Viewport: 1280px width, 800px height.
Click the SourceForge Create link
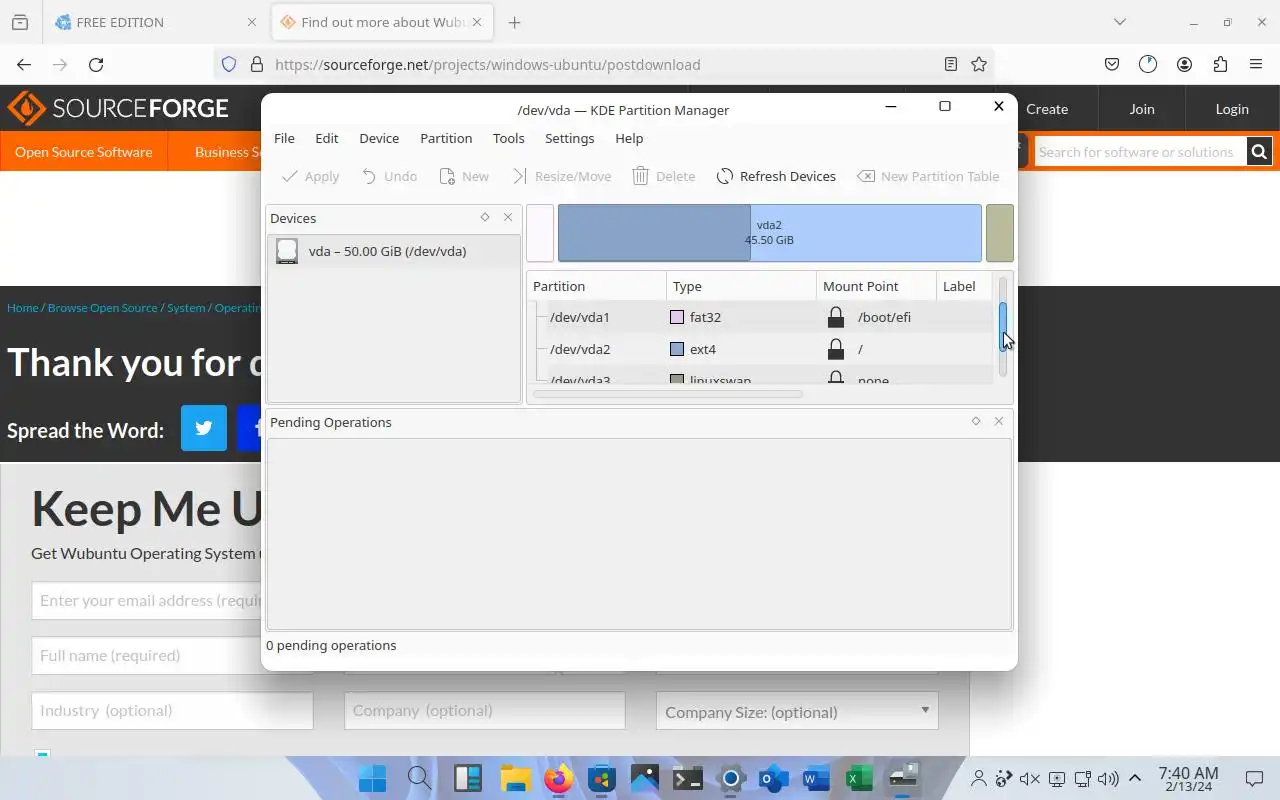click(x=1047, y=109)
